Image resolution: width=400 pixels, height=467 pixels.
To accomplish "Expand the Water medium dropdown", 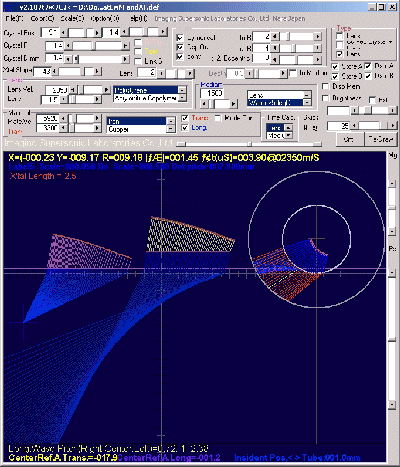I will pyautogui.click(x=307, y=103).
